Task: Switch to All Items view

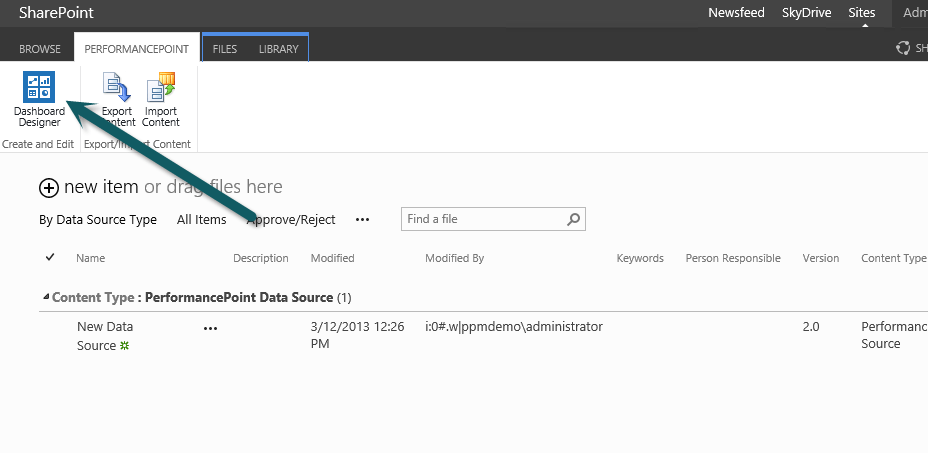Action: (201, 220)
